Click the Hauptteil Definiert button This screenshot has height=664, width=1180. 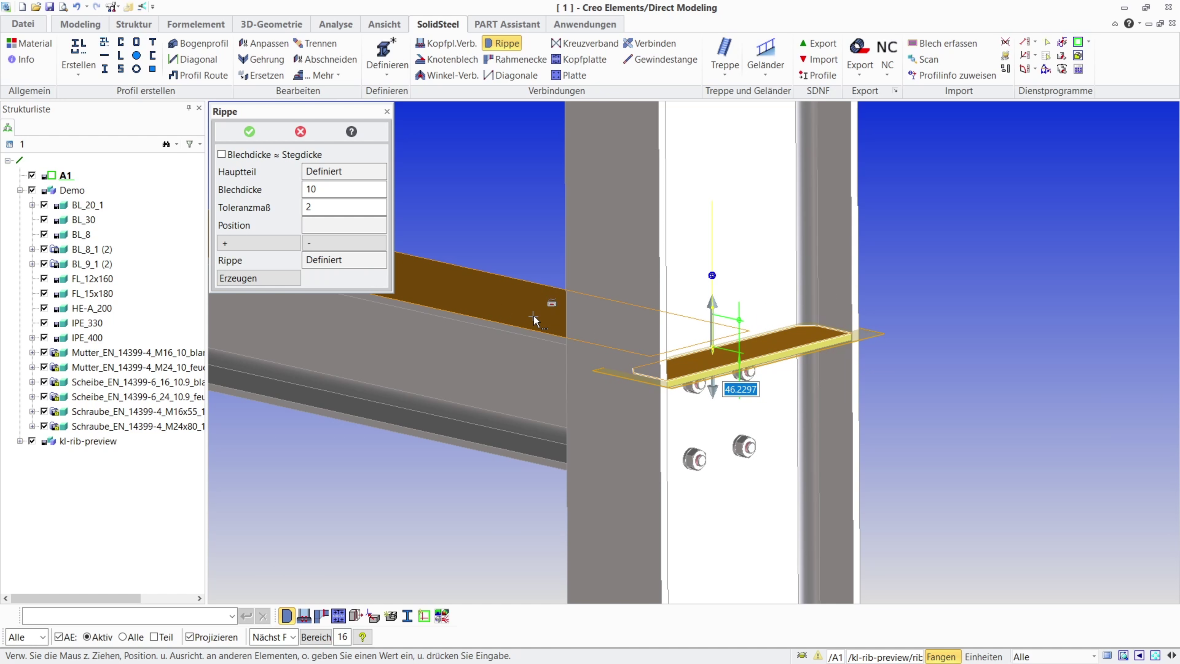pos(344,172)
